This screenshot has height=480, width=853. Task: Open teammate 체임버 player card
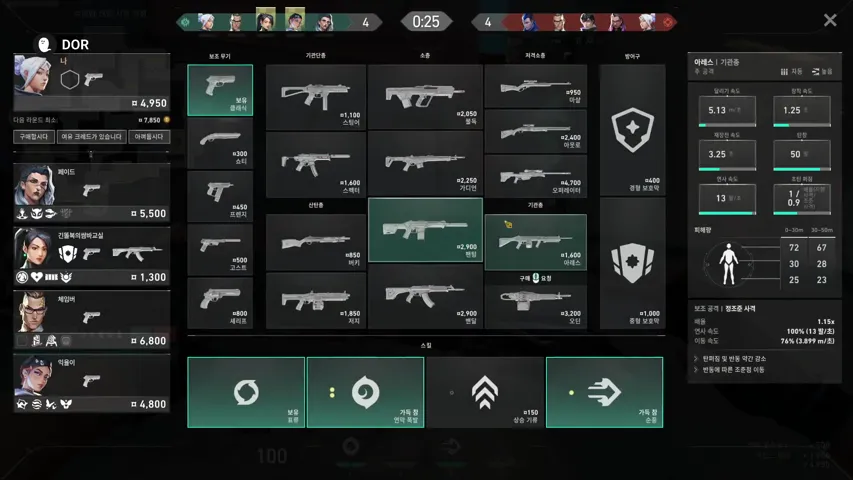coord(91,319)
